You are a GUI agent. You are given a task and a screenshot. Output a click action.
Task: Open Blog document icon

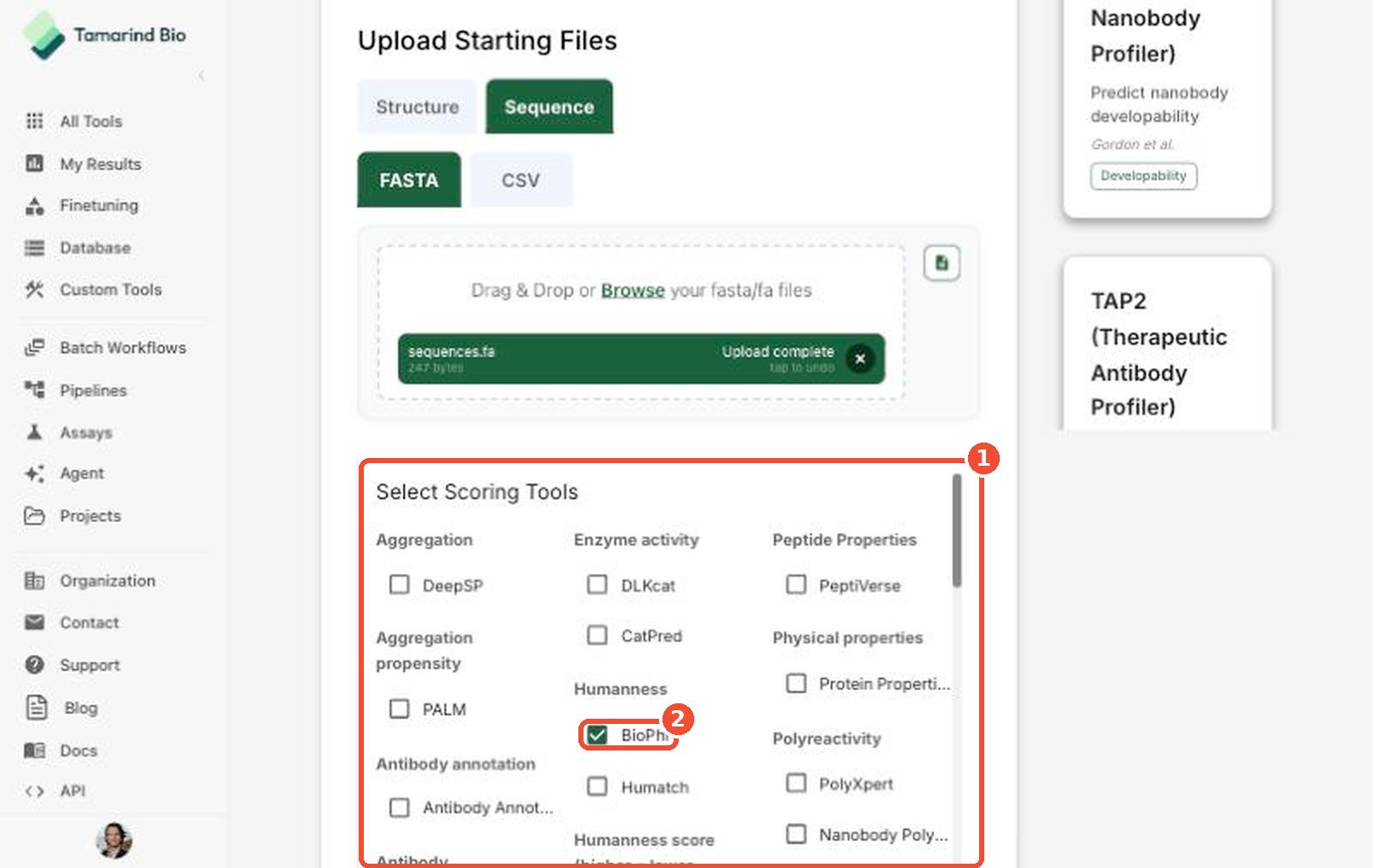pyautogui.click(x=36, y=708)
